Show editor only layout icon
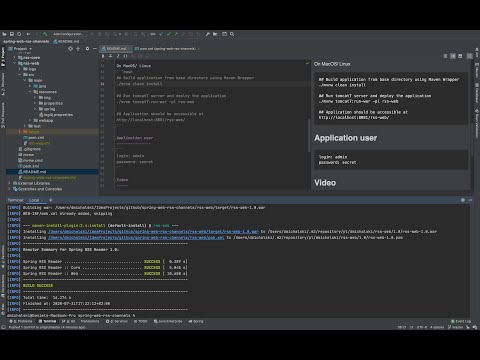This screenshot has width=480, height=360. (445, 56)
